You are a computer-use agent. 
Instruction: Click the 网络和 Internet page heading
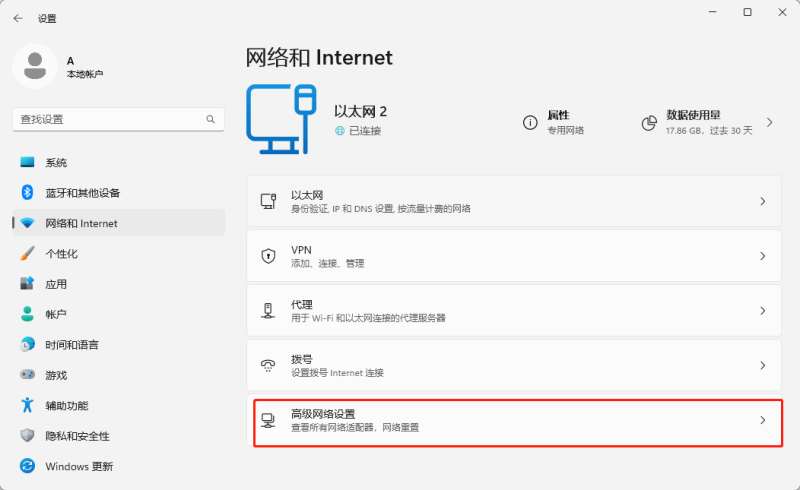319,57
